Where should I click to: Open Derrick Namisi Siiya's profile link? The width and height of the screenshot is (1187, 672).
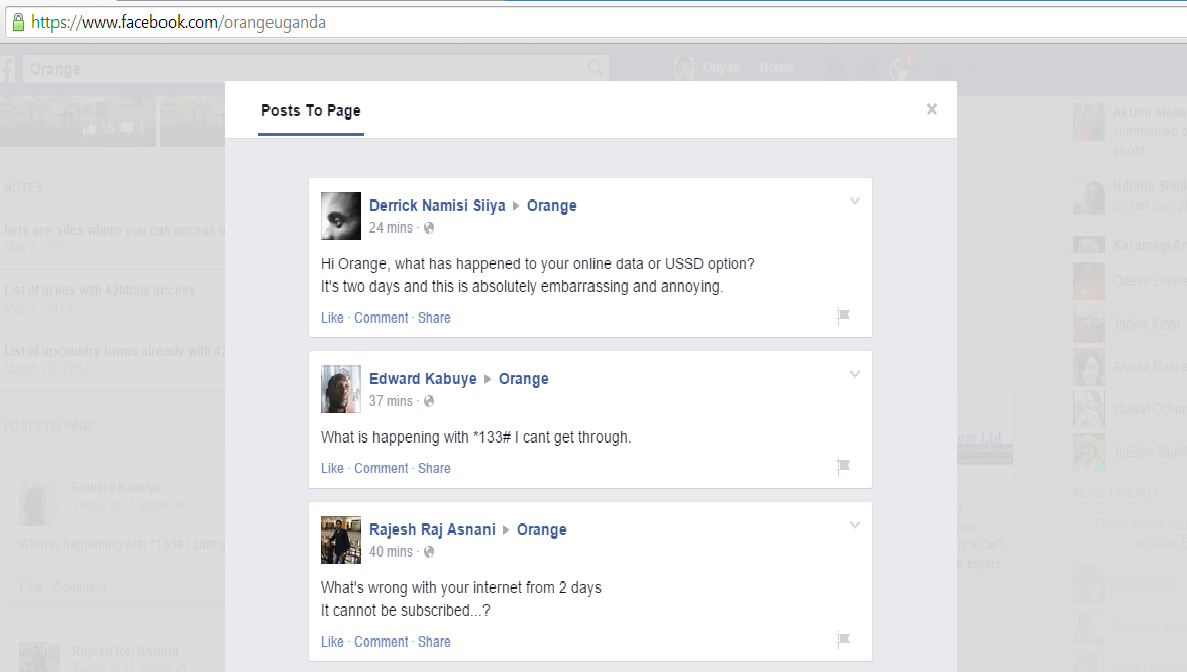point(437,206)
